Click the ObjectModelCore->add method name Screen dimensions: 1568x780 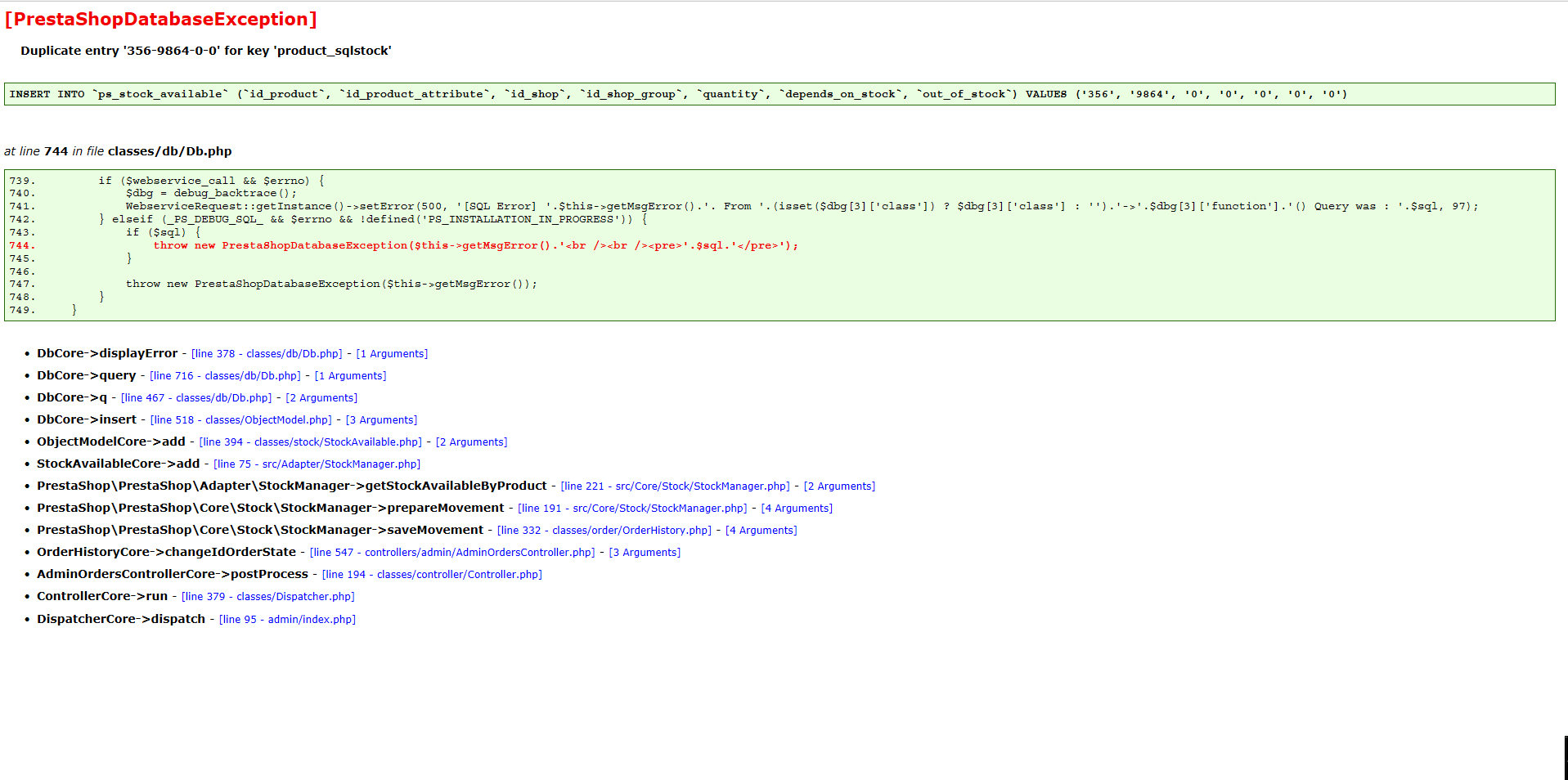(x=111, y=442)
